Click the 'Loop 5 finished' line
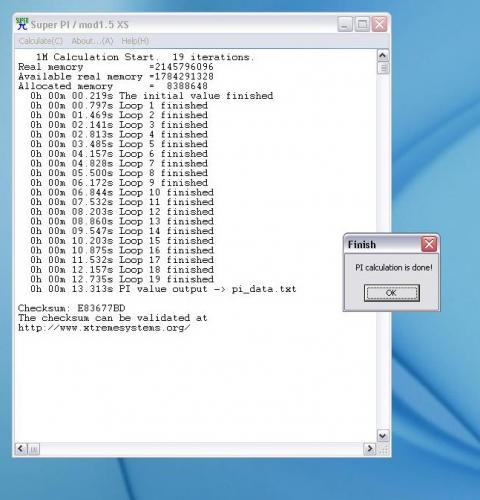 coord(119,144)
